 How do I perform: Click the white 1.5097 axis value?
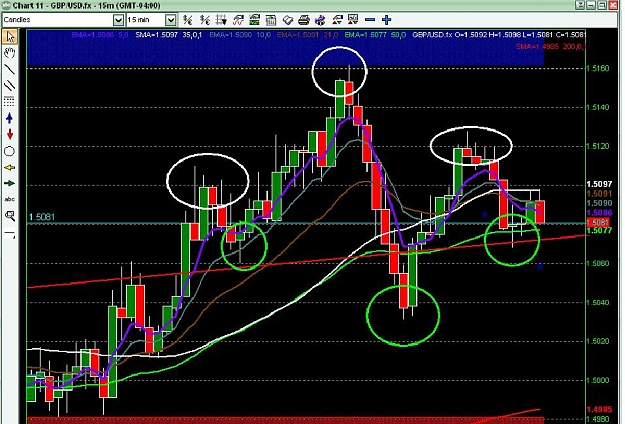pyautogui.click(x=599, y=184)
